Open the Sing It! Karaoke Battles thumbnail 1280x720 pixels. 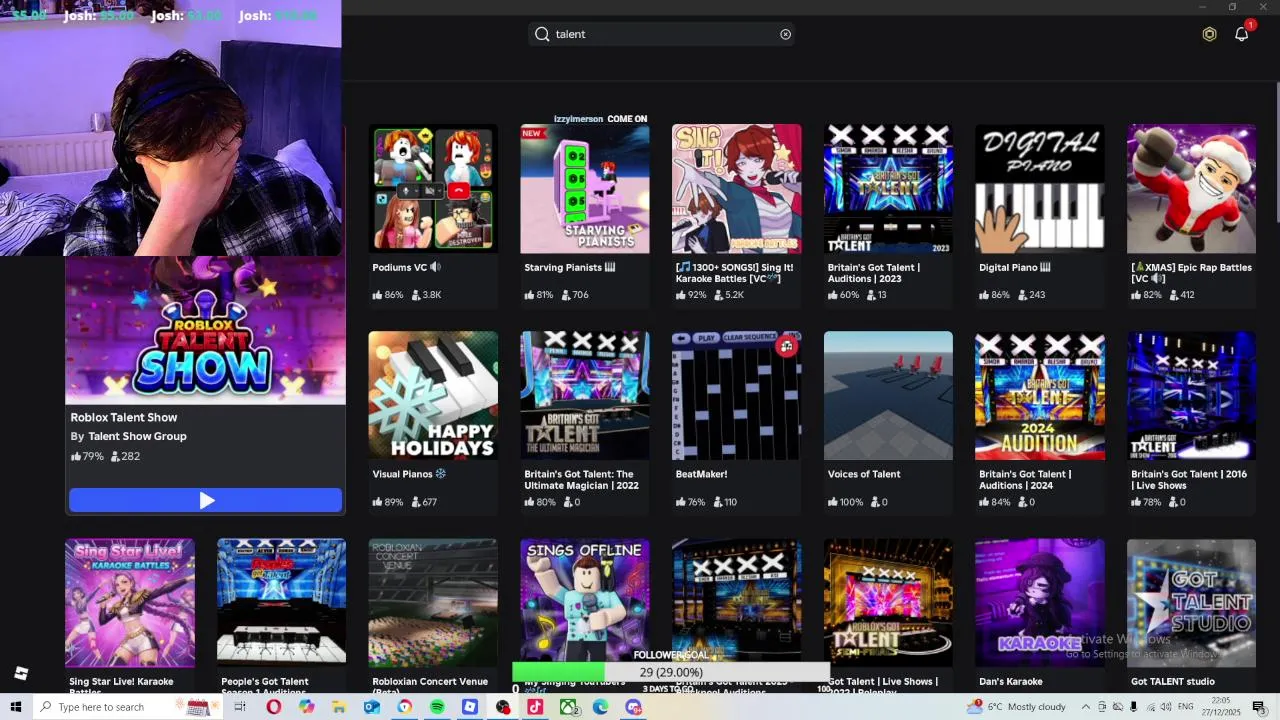point(736,188)
